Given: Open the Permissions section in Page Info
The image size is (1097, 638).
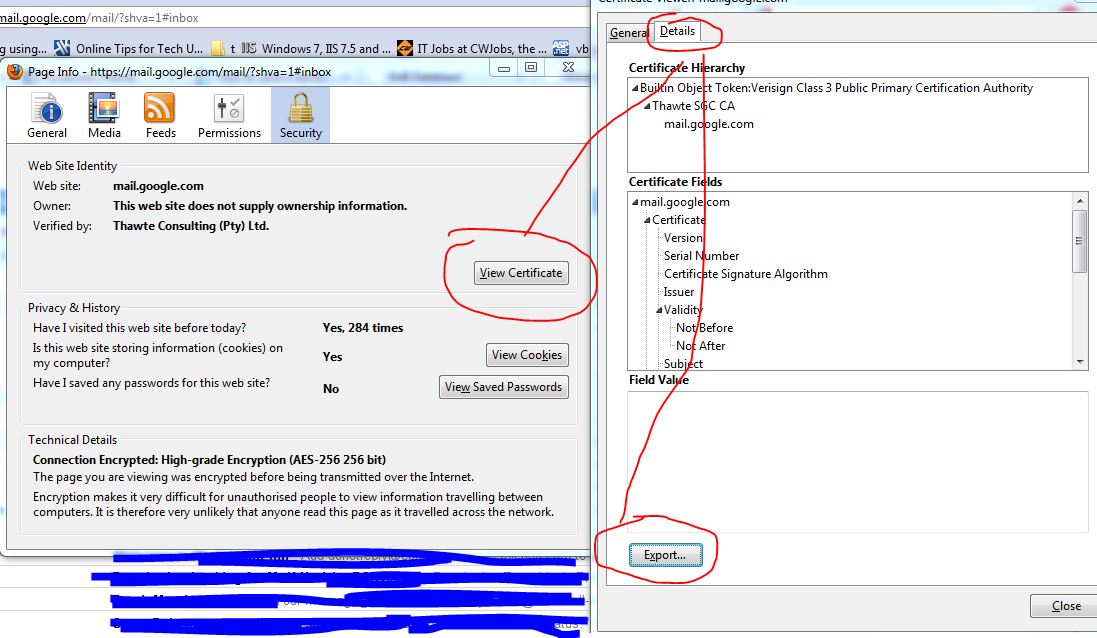Looking at the screenshot, I should [229, 116].
